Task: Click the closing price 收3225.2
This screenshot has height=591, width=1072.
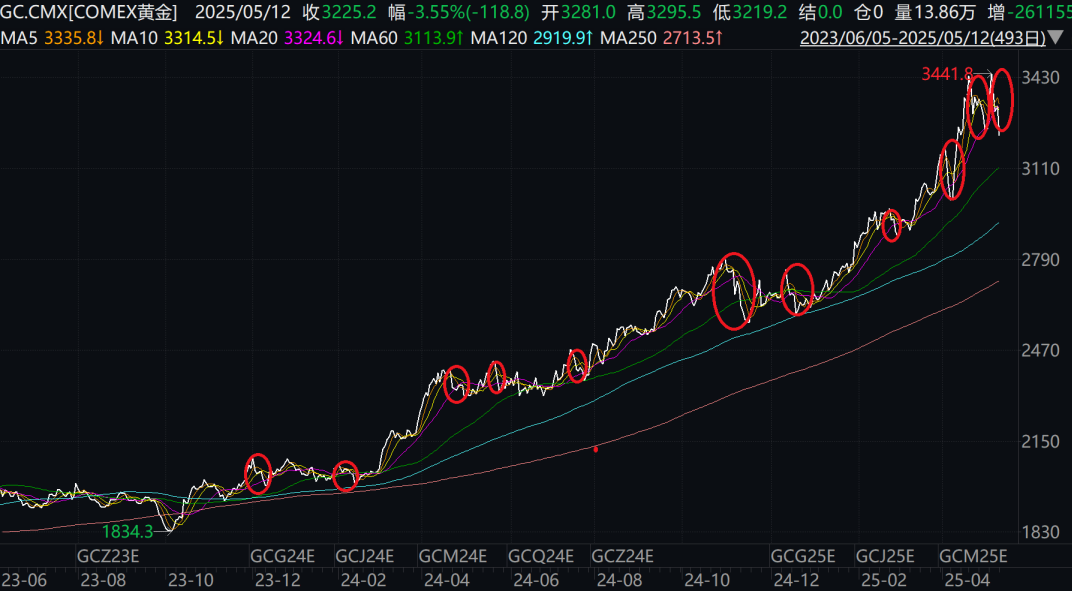Action: (339, 12)
